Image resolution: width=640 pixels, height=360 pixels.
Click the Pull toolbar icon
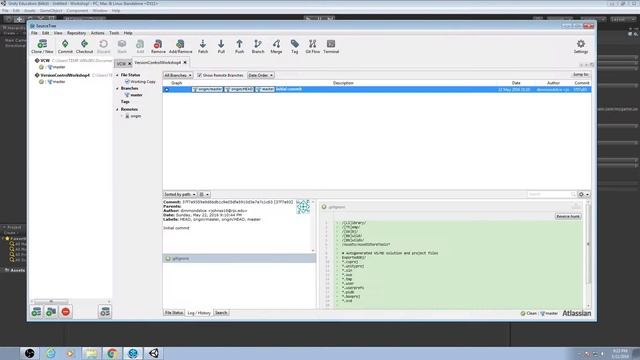[221, 47]
